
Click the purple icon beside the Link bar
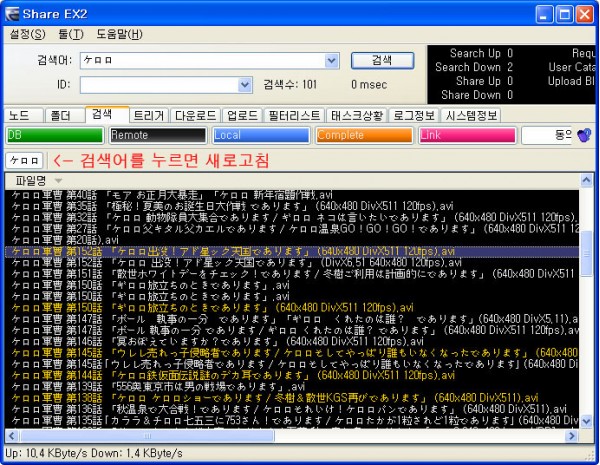pos(584,135)
